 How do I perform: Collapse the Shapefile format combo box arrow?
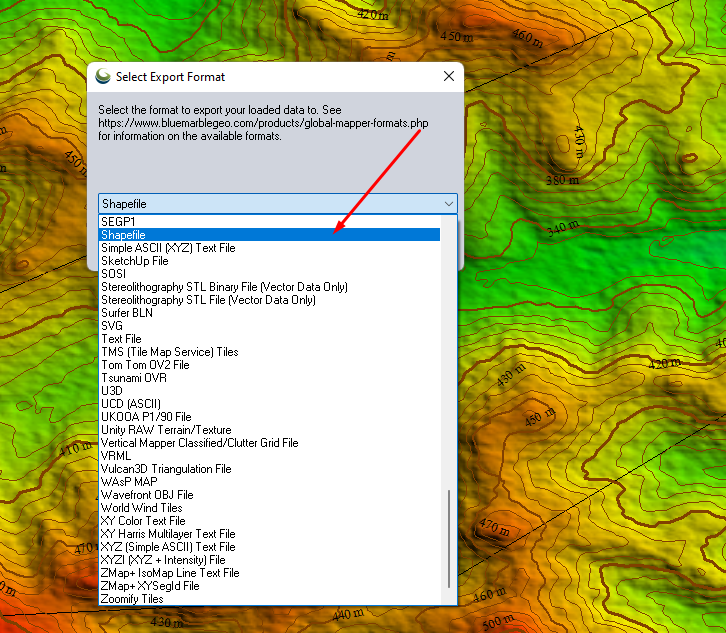[x=448, y=204]
